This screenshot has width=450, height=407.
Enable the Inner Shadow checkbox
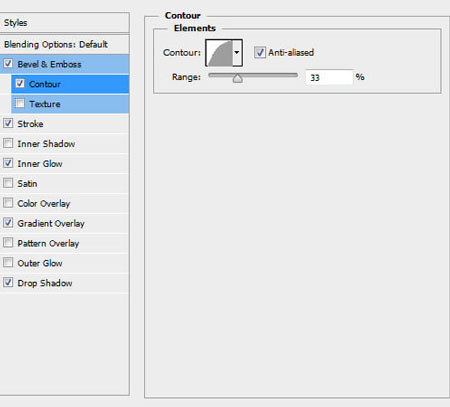pos(8,143)
